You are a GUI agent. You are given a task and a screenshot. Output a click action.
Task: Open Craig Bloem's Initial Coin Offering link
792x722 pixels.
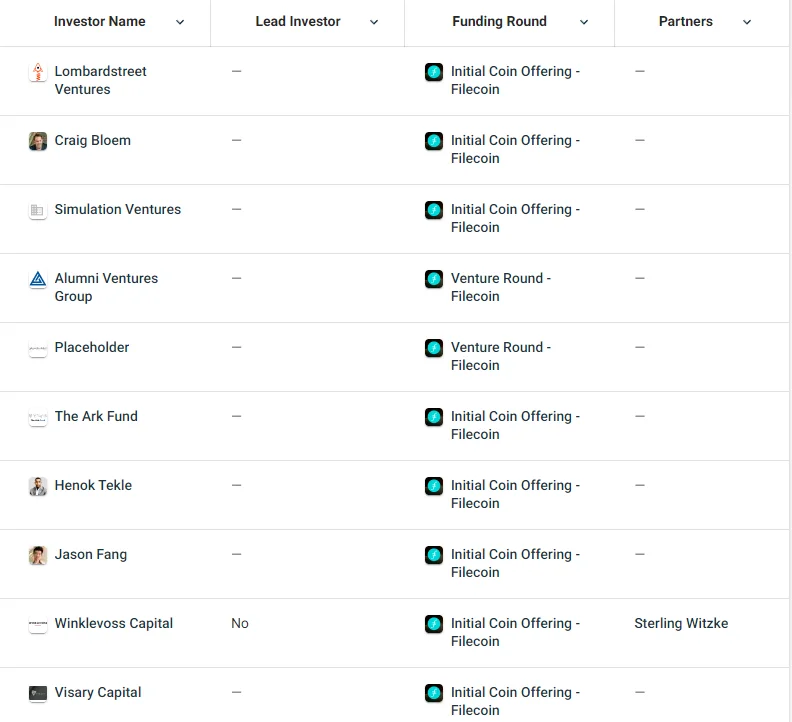515,150
